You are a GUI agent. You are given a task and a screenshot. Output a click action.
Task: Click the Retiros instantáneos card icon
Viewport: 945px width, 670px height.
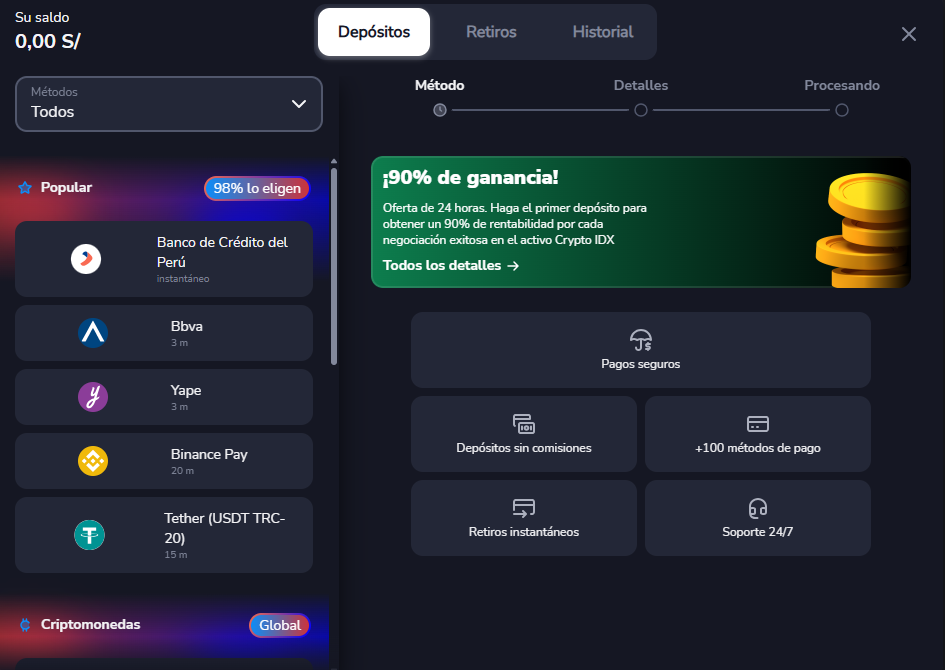tap(524, 508)
